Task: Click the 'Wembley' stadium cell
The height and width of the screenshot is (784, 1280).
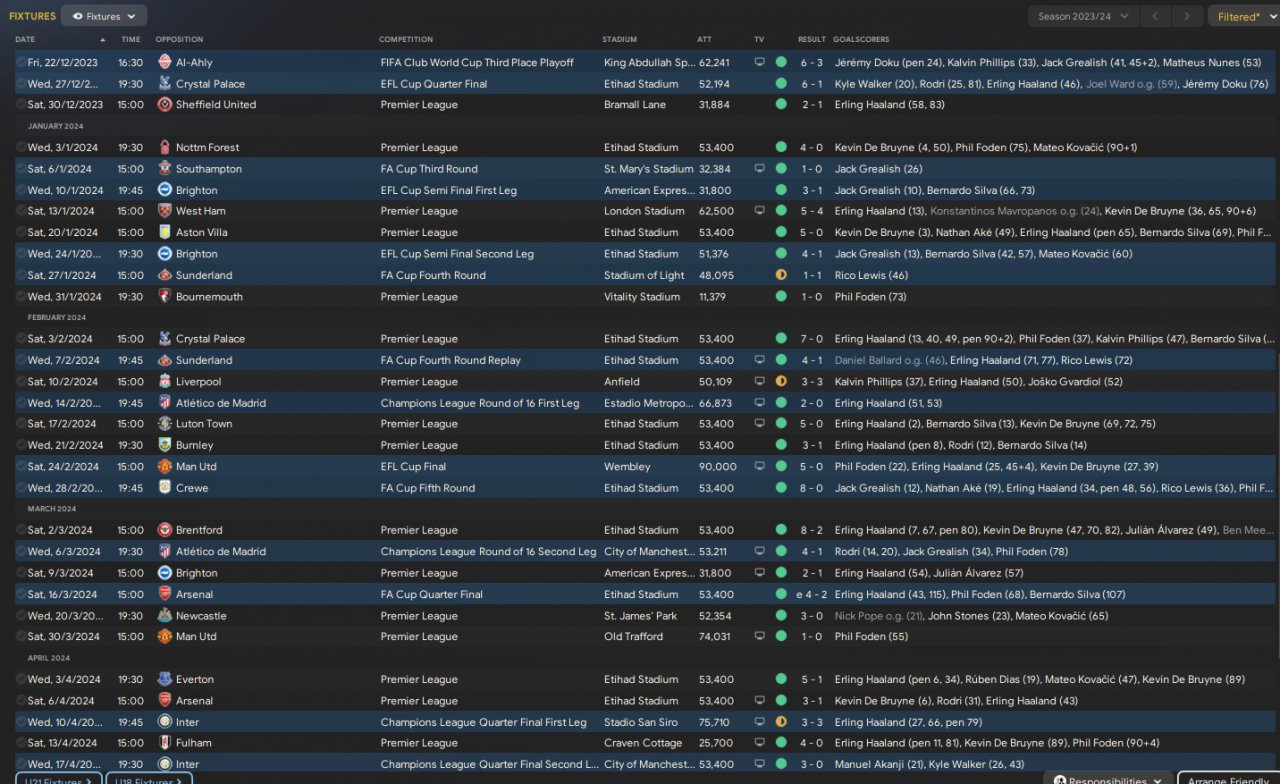Action: [x=627, y=467]
